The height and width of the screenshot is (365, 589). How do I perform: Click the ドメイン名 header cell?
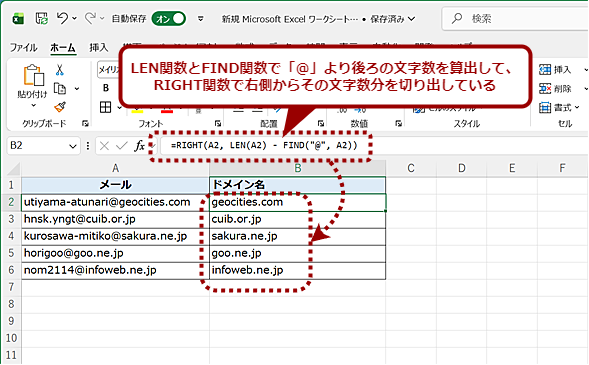(298, 185)
